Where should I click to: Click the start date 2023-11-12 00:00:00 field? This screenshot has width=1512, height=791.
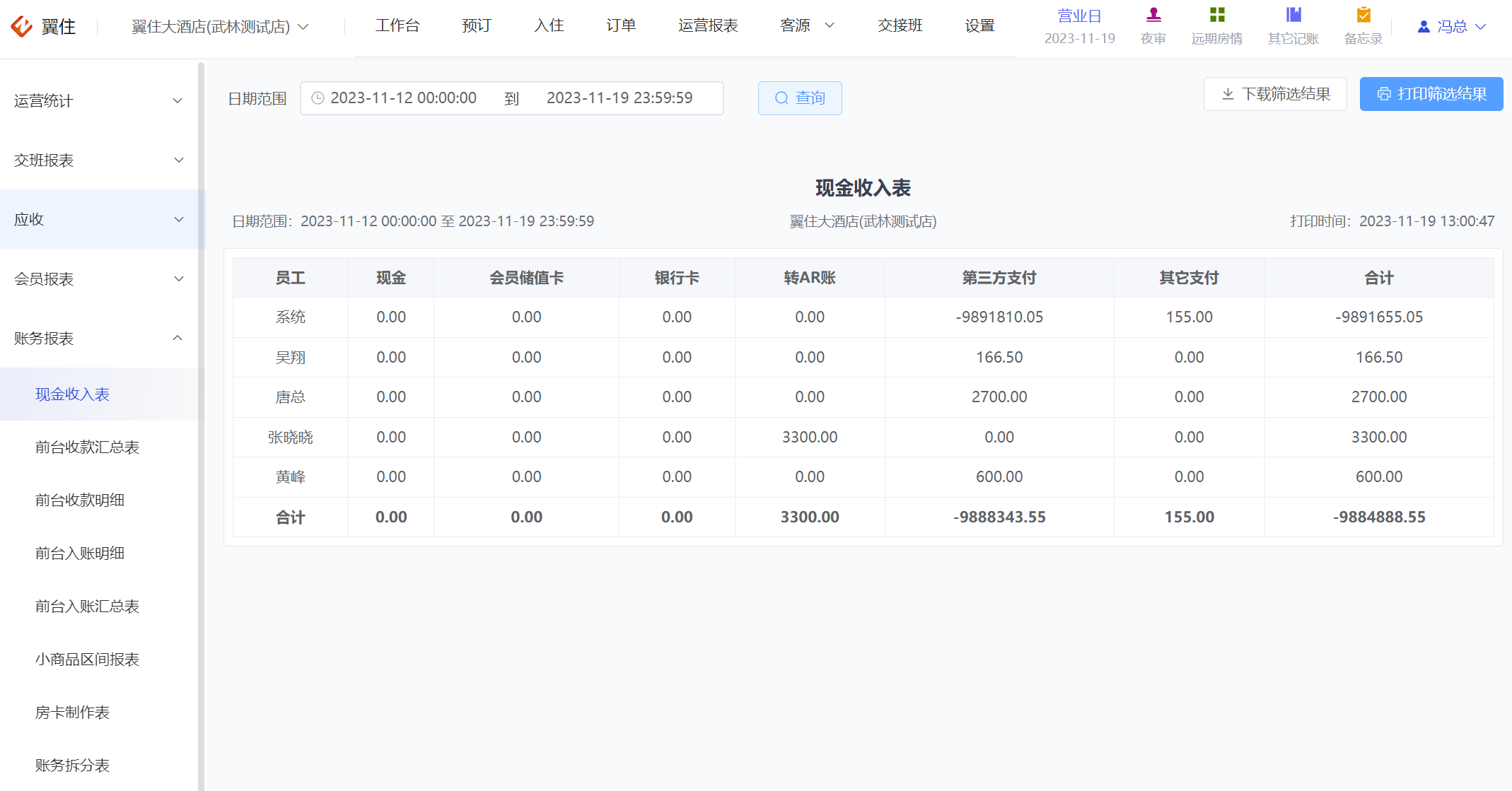pos(404,98)
